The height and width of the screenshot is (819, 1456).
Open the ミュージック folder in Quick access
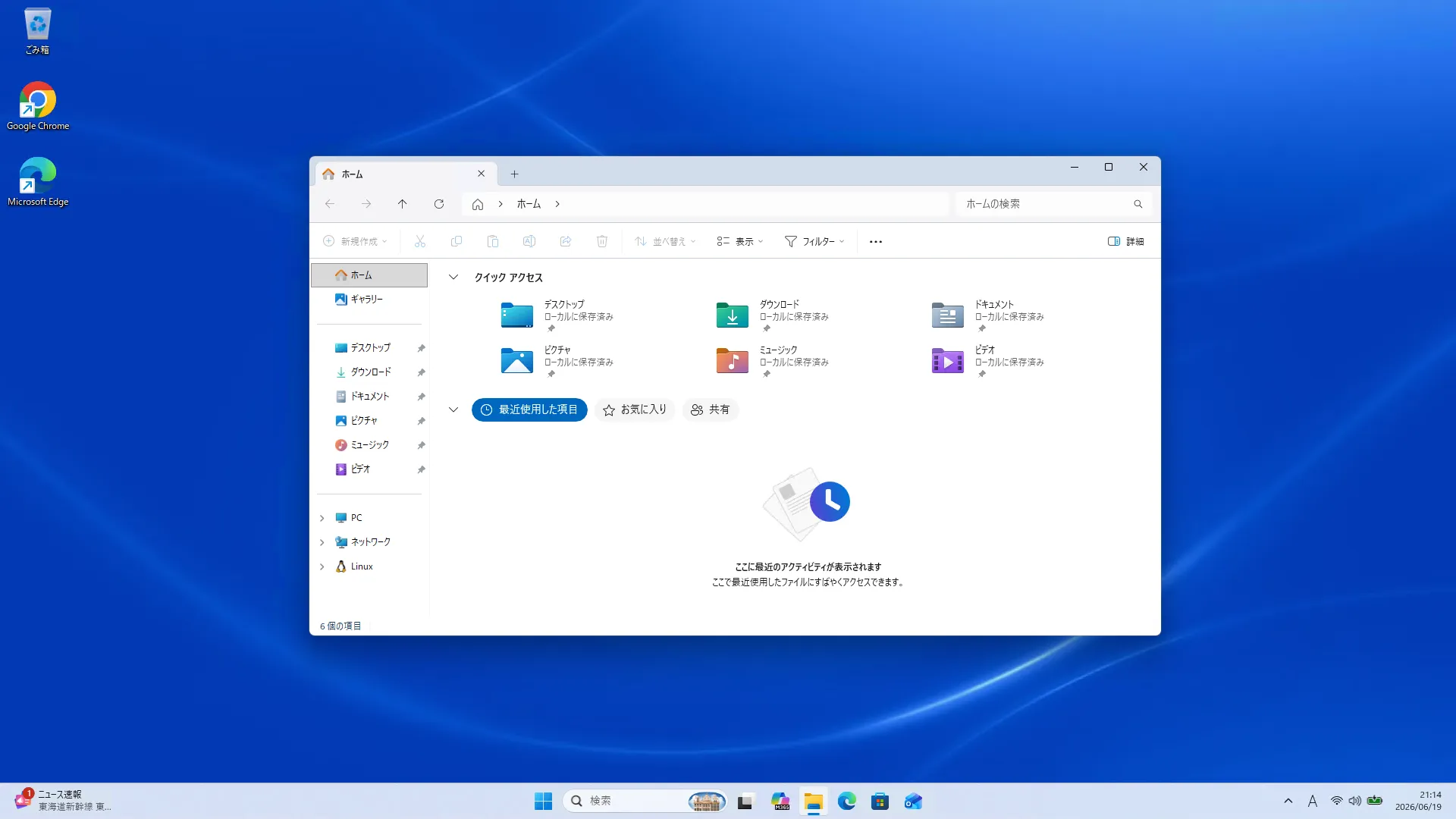[x=772, y=361]
